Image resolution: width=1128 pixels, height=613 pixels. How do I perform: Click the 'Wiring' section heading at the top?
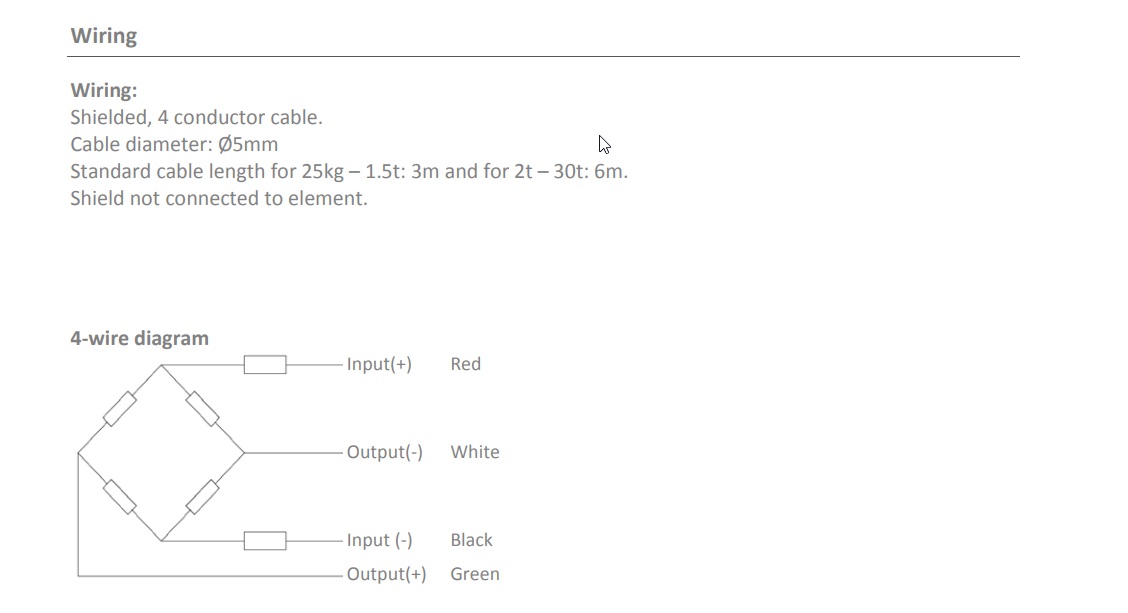click(103, 36)
